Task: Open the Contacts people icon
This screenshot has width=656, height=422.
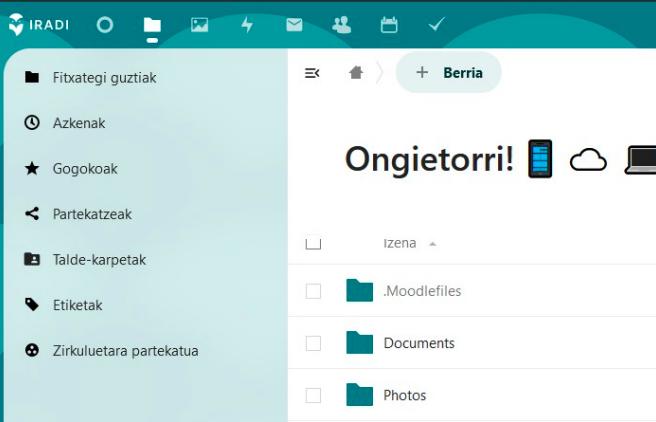Action: (x=342, y=25)
